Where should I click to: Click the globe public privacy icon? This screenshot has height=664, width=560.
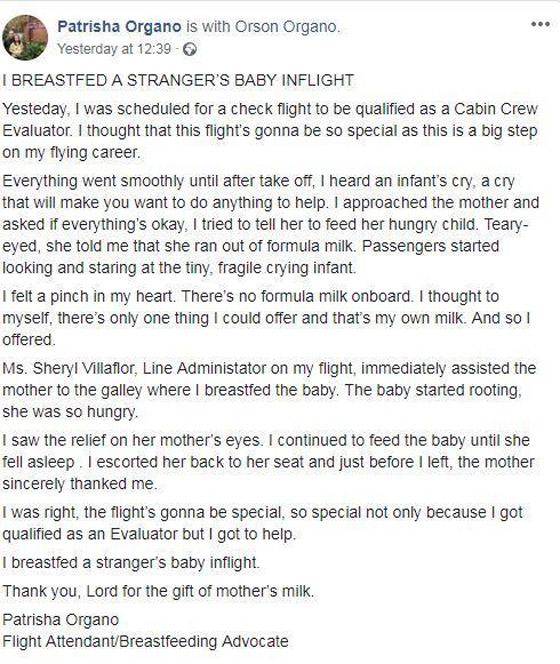(189, 50)
